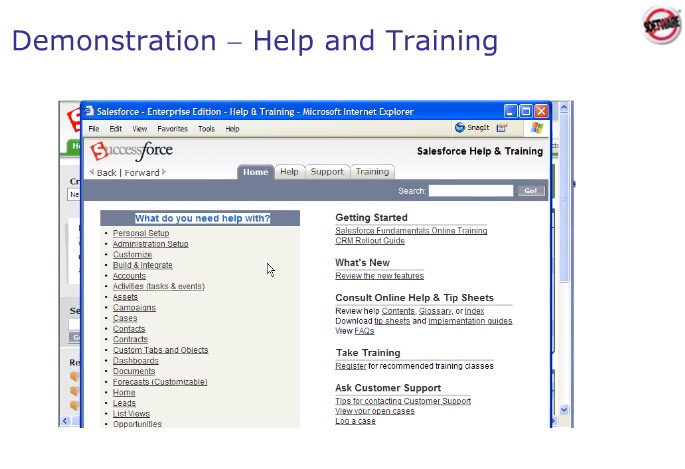Screen dimensions: 685x469
Task: Open the Personal Setup help link
Action: coord(141,233)
